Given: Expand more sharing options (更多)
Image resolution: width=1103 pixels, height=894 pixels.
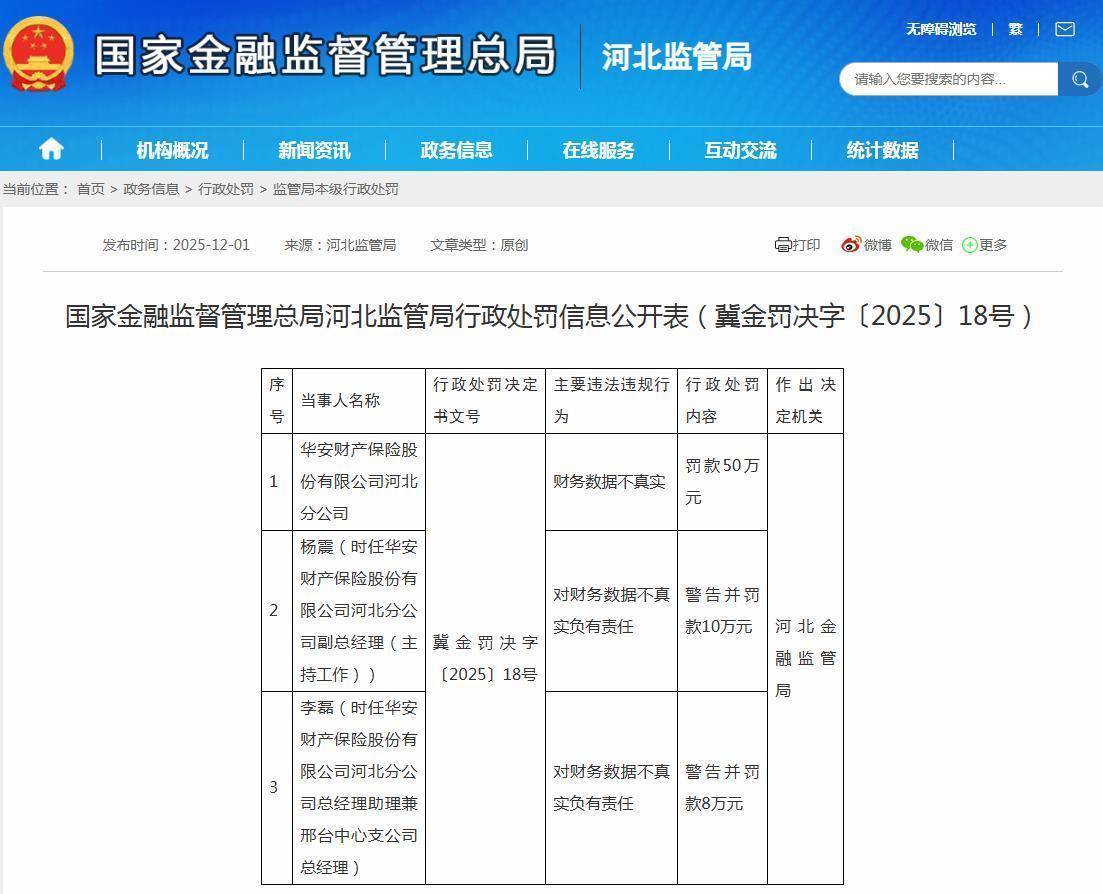Looking at the screenshot, I should (x=984, y=245).
